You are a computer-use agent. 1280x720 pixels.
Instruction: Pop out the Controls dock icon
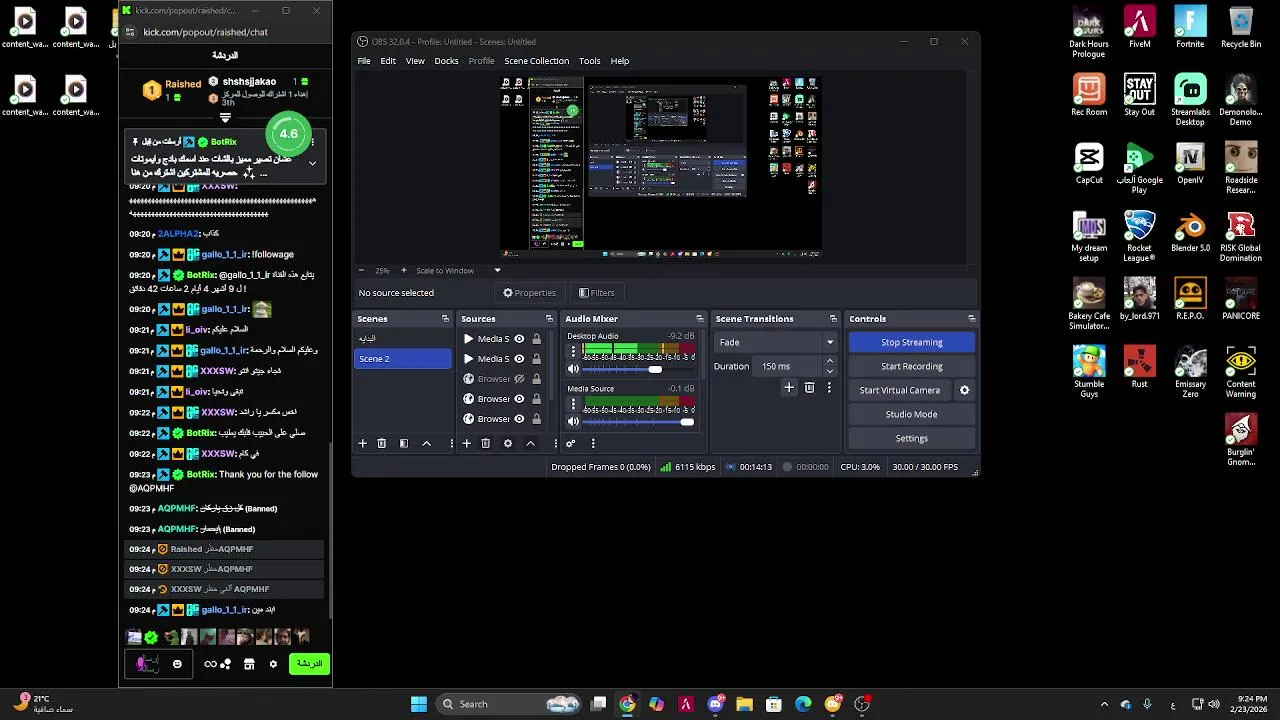pos(971,319)
